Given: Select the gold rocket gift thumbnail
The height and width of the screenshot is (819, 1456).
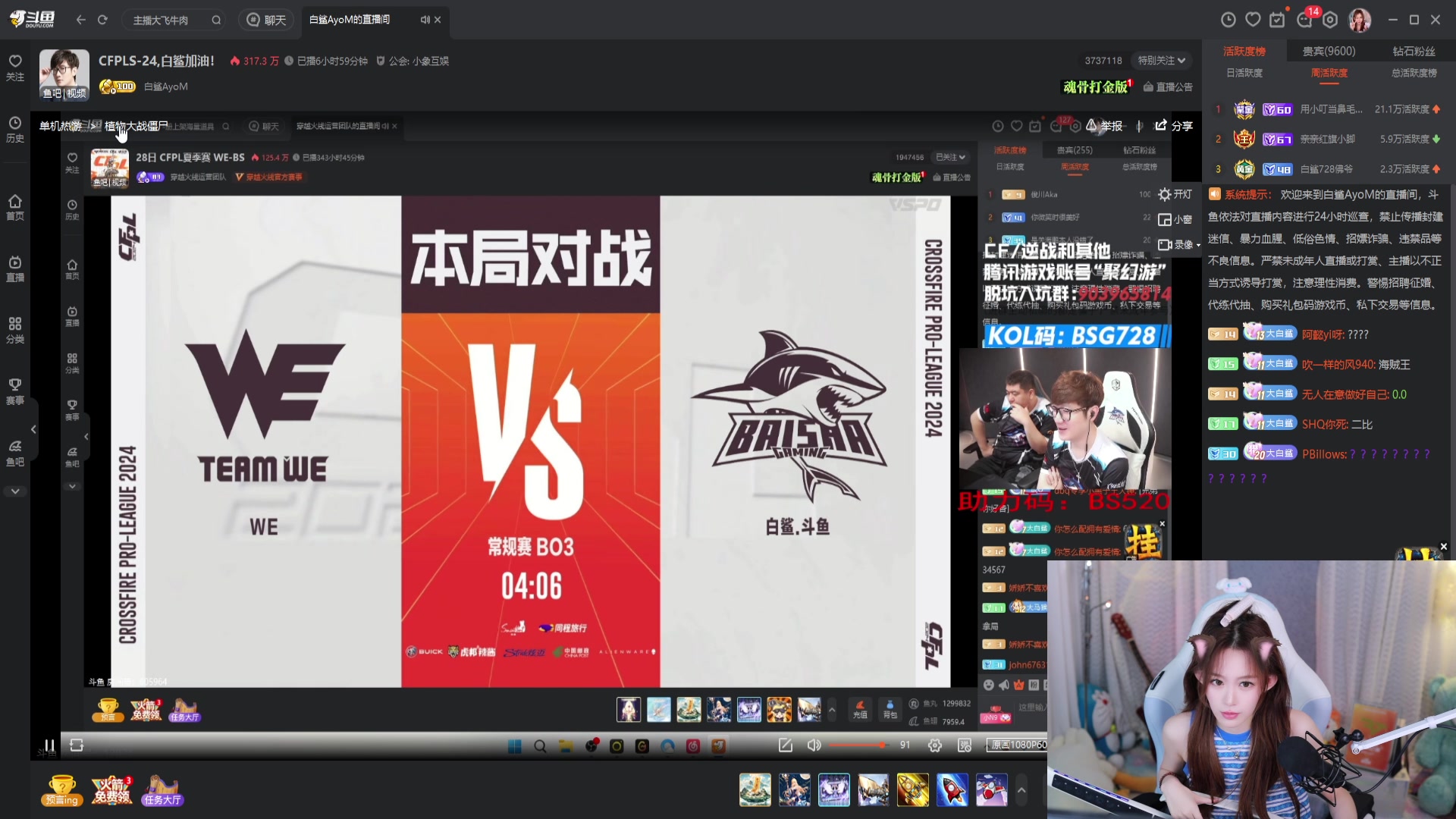Looking at the screenshot, I should pyautogui.click(x=913, y=790).
